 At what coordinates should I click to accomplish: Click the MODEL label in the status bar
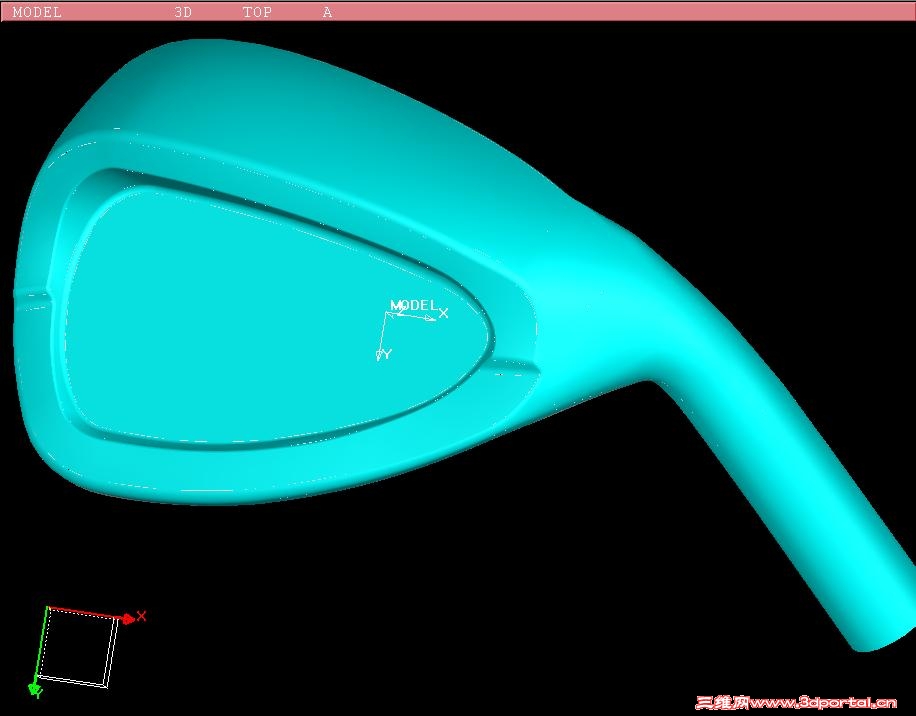[x=37, y=12]
